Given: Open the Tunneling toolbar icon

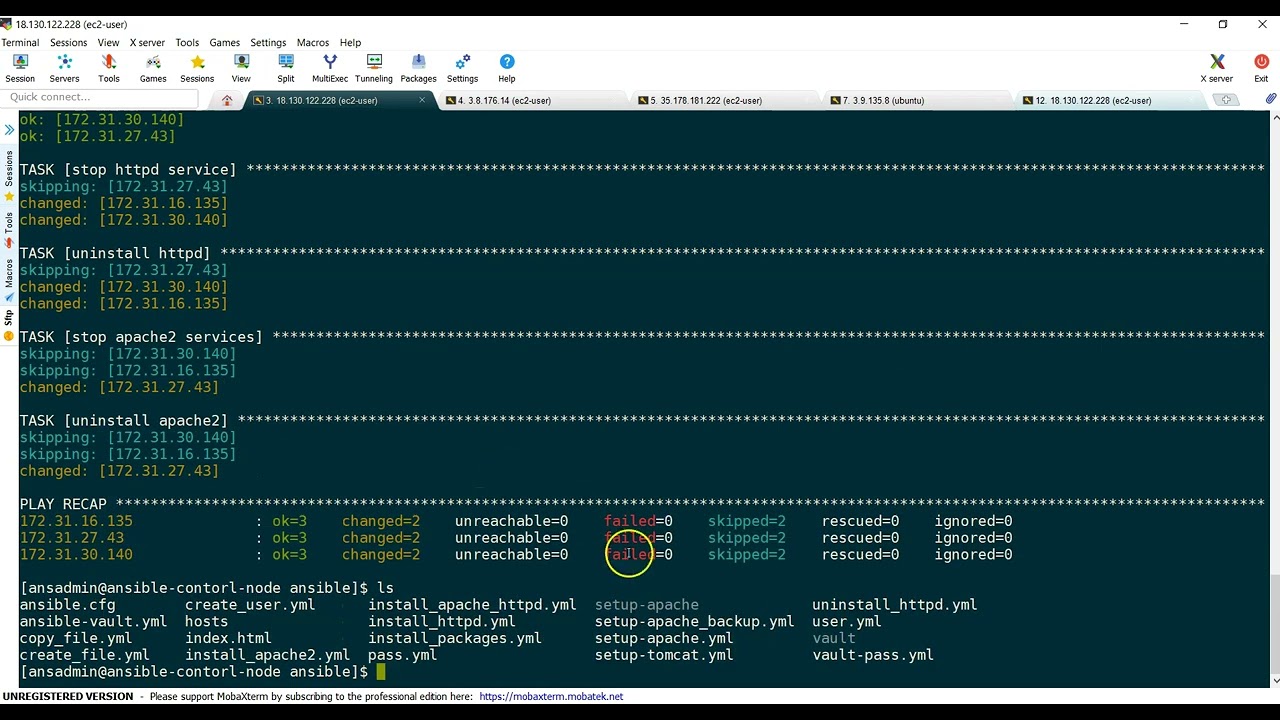Looking at the screenshot, I should (374, 68).
